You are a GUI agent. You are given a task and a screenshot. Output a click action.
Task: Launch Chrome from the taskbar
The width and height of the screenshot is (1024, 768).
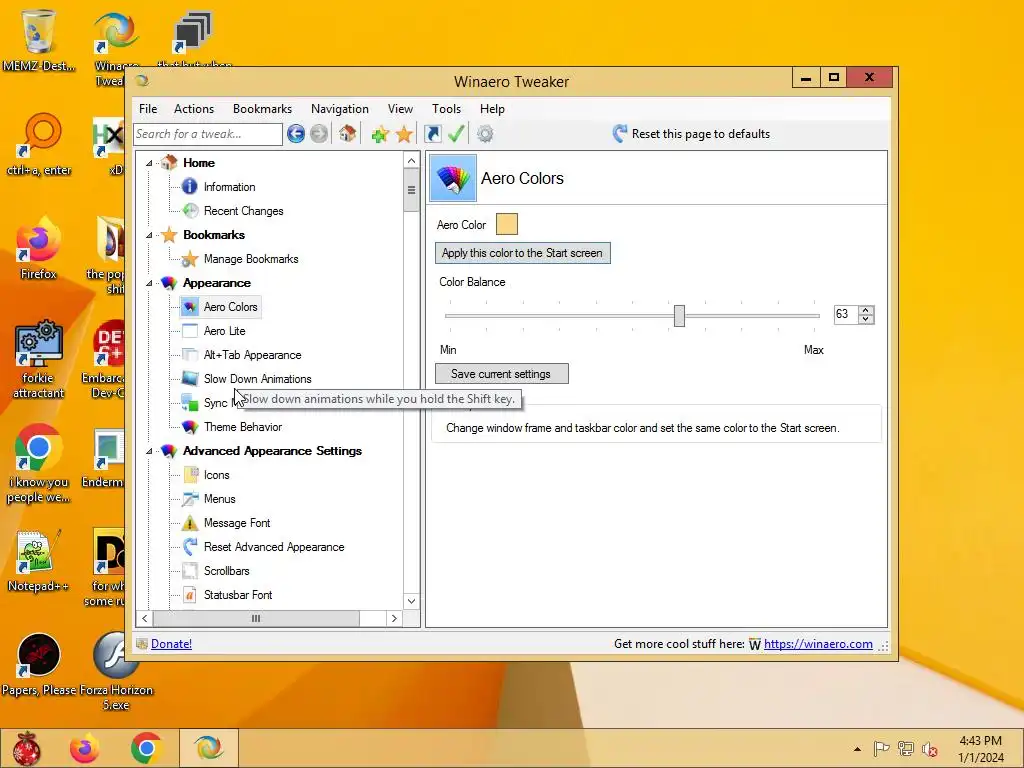tap(146, 748)
